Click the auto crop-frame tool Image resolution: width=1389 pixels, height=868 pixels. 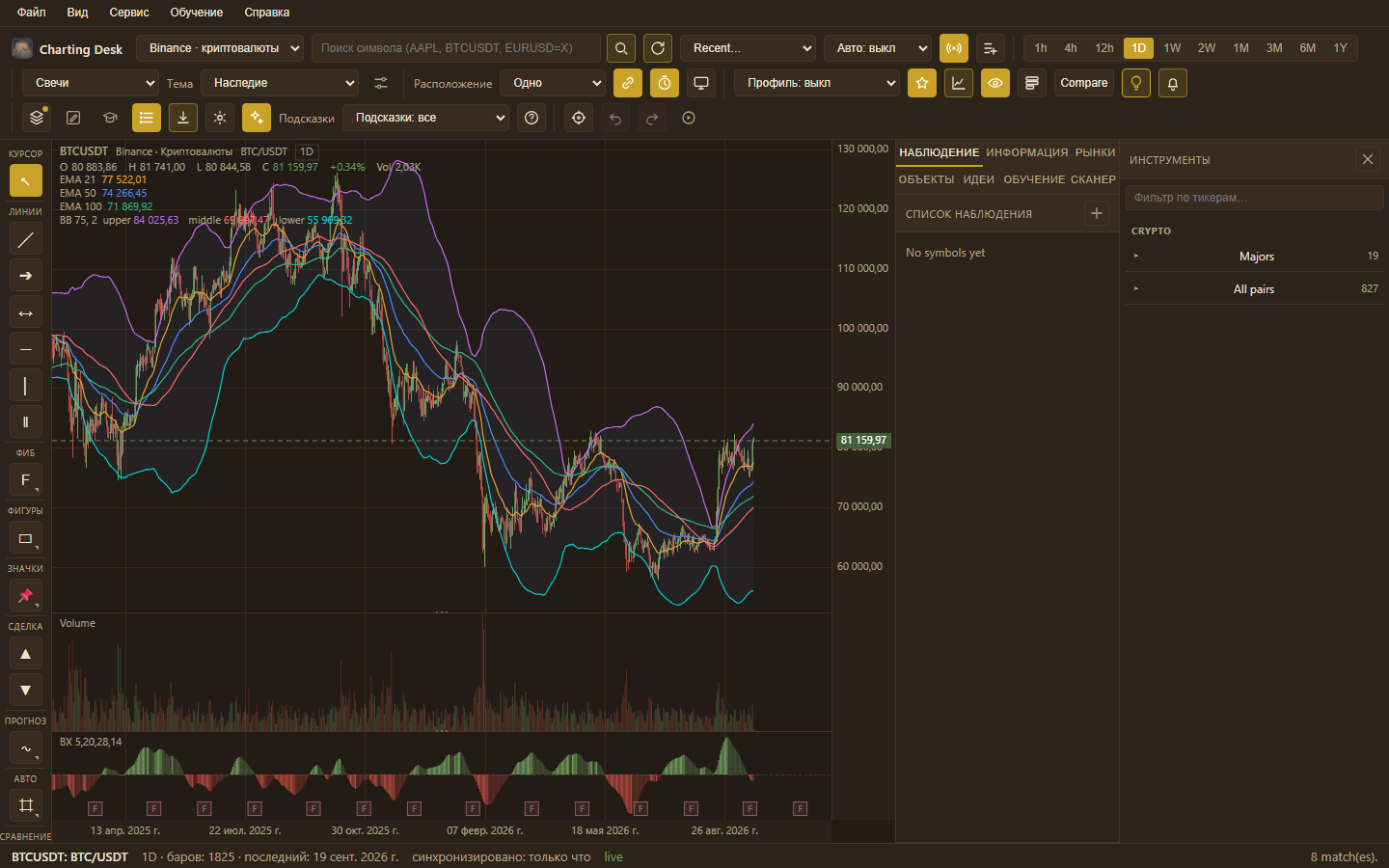(25, 805)
